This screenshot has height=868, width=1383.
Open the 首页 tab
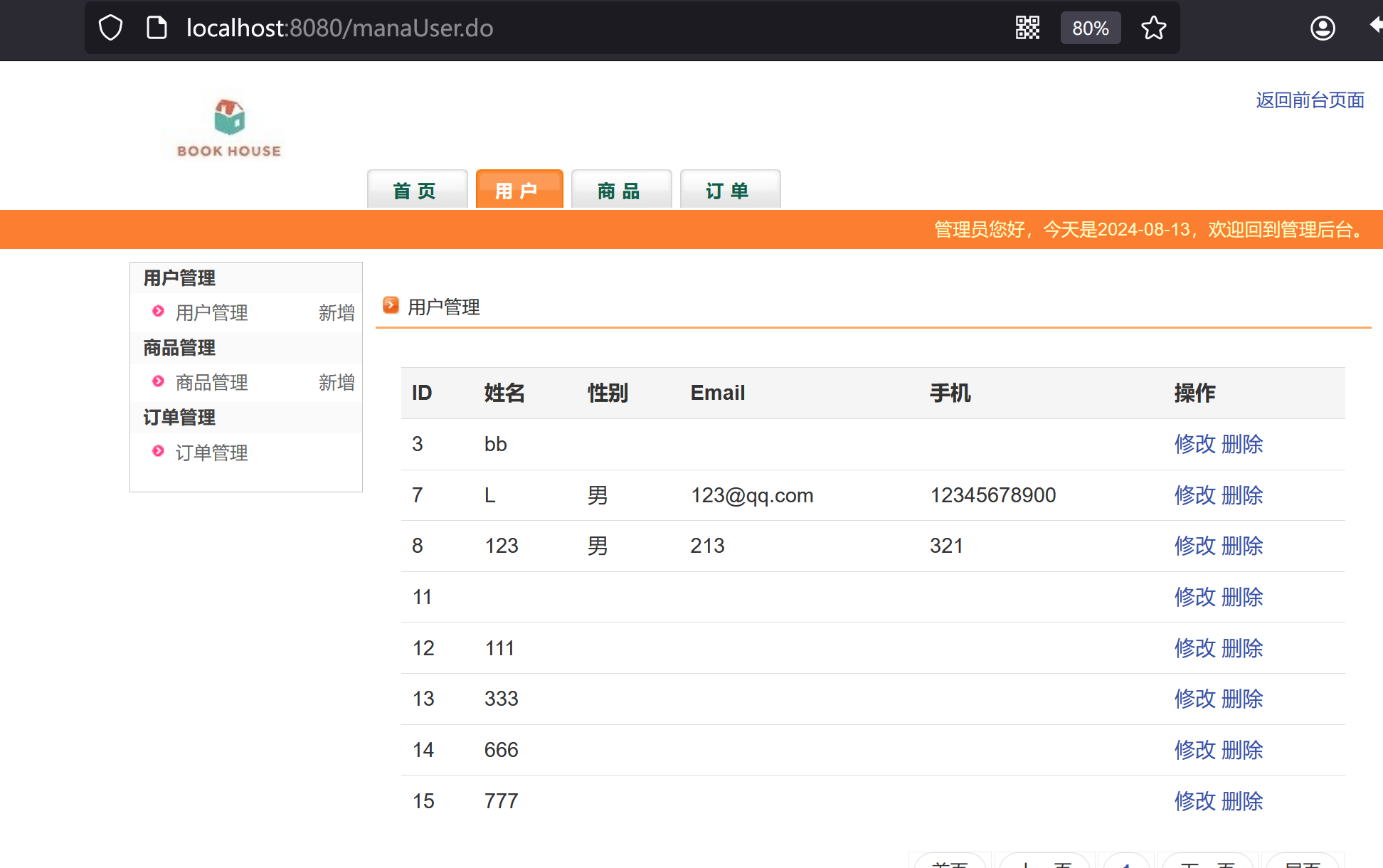417,189
